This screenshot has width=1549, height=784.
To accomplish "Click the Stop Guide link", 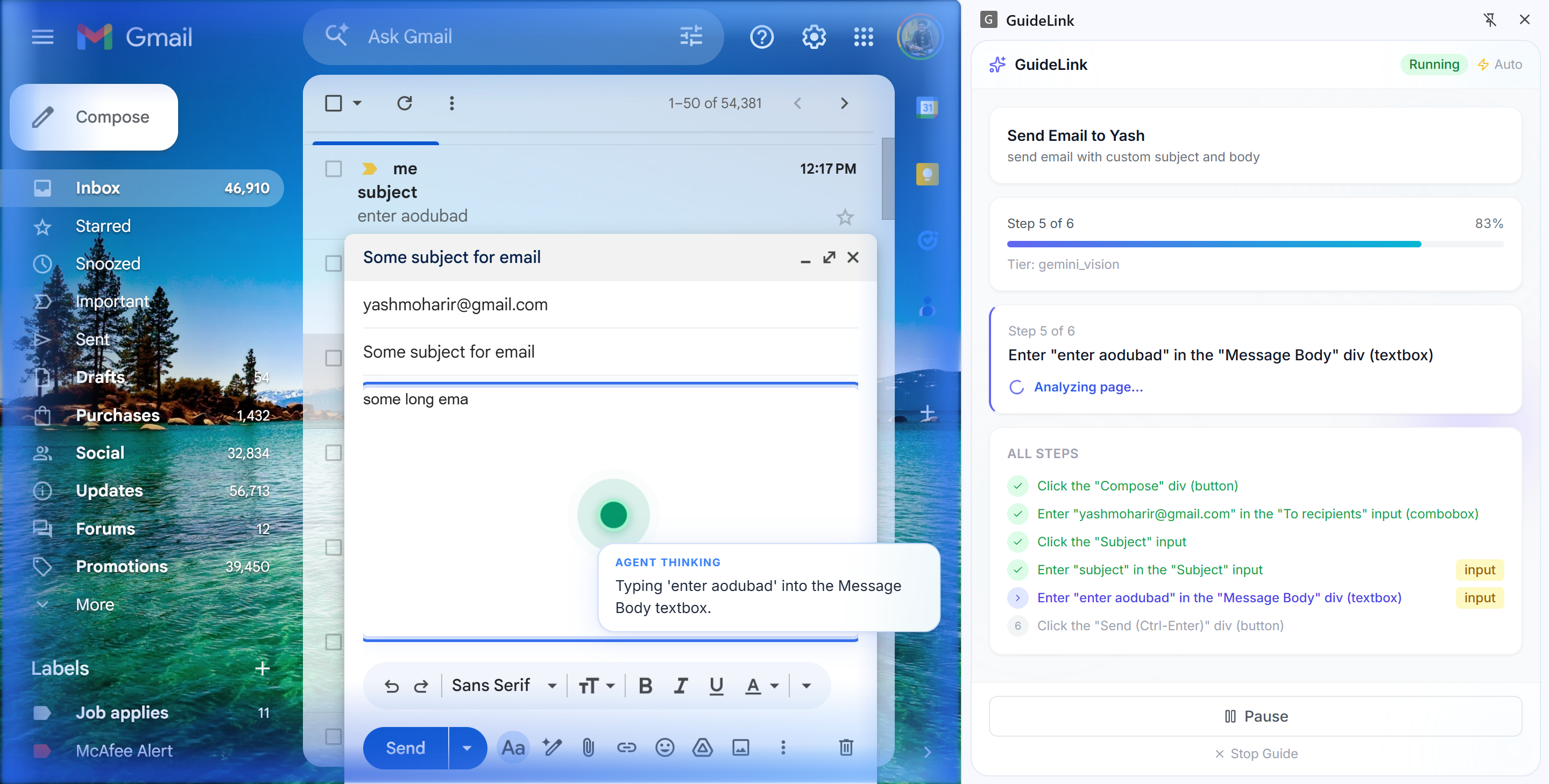I will [1256, 753].
